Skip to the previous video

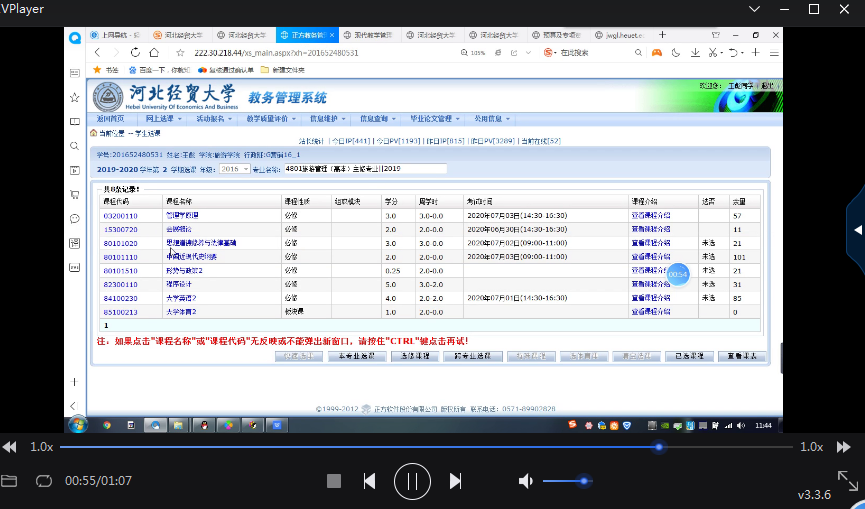[369, 481]
